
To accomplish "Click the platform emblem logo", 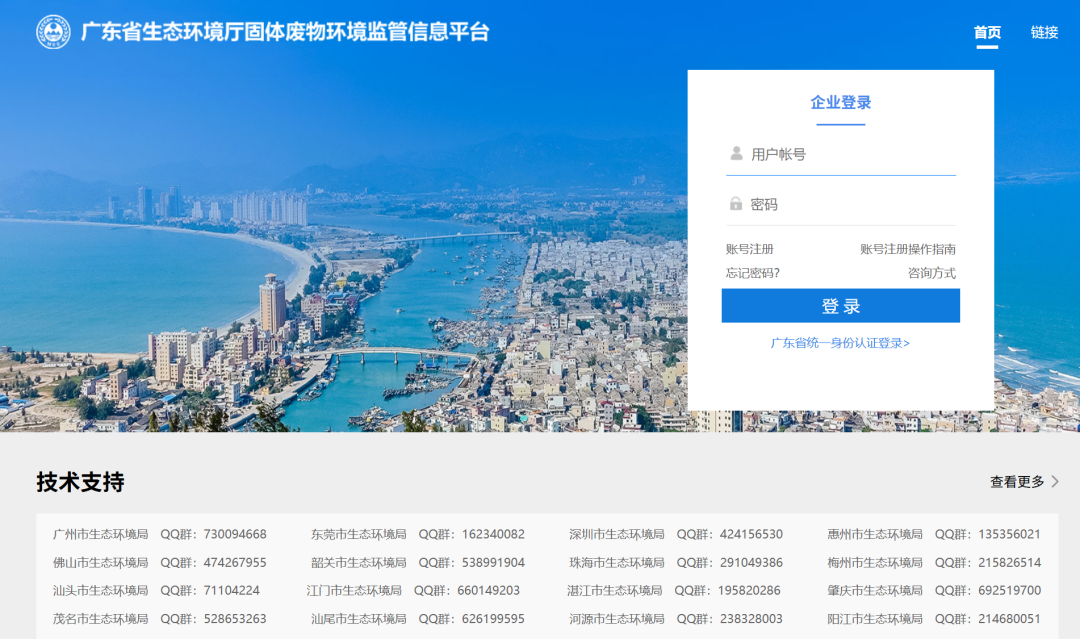I will [53, 32].
